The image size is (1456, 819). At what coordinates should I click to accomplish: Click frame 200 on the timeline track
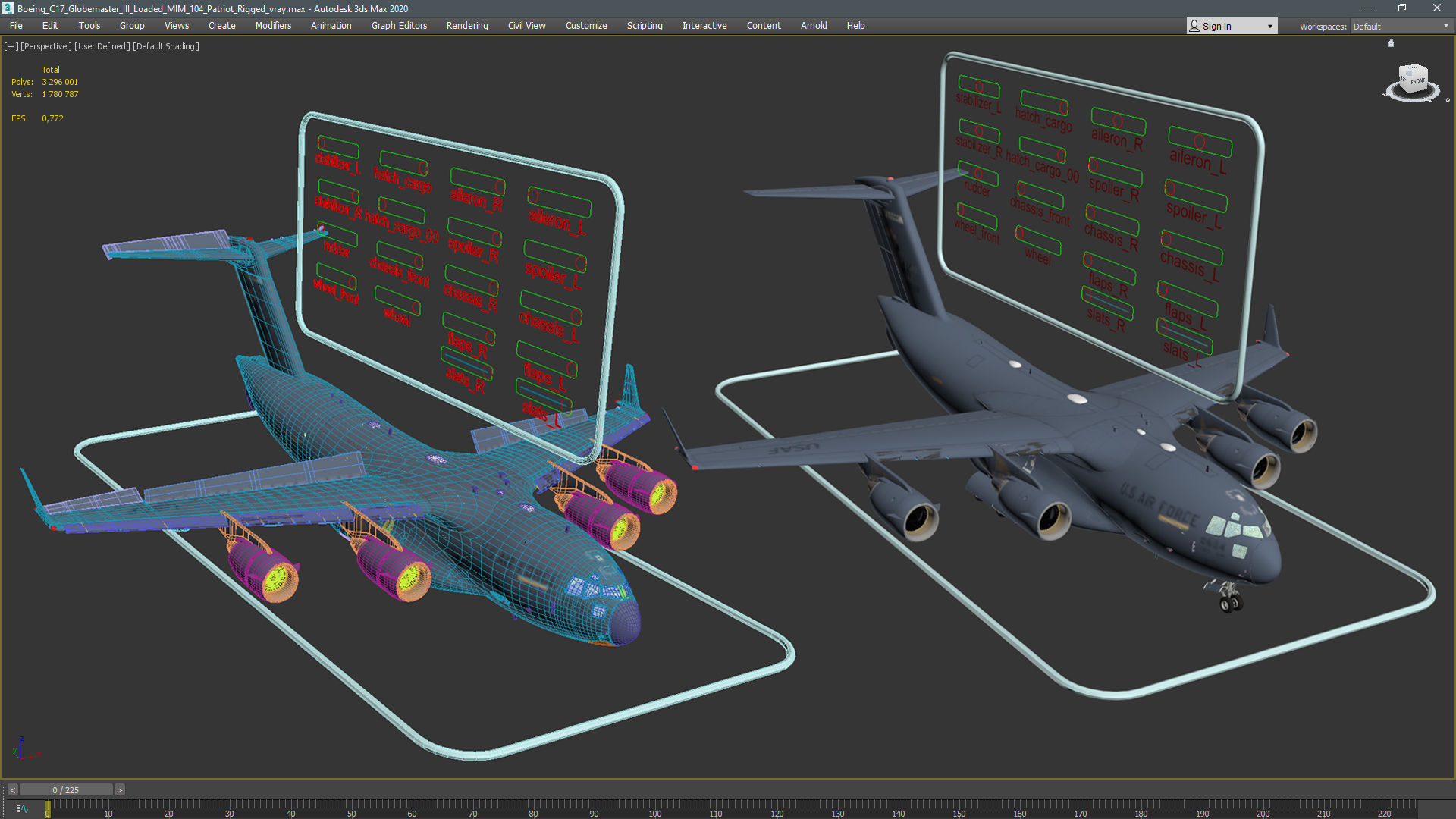tap(1263, 809)
